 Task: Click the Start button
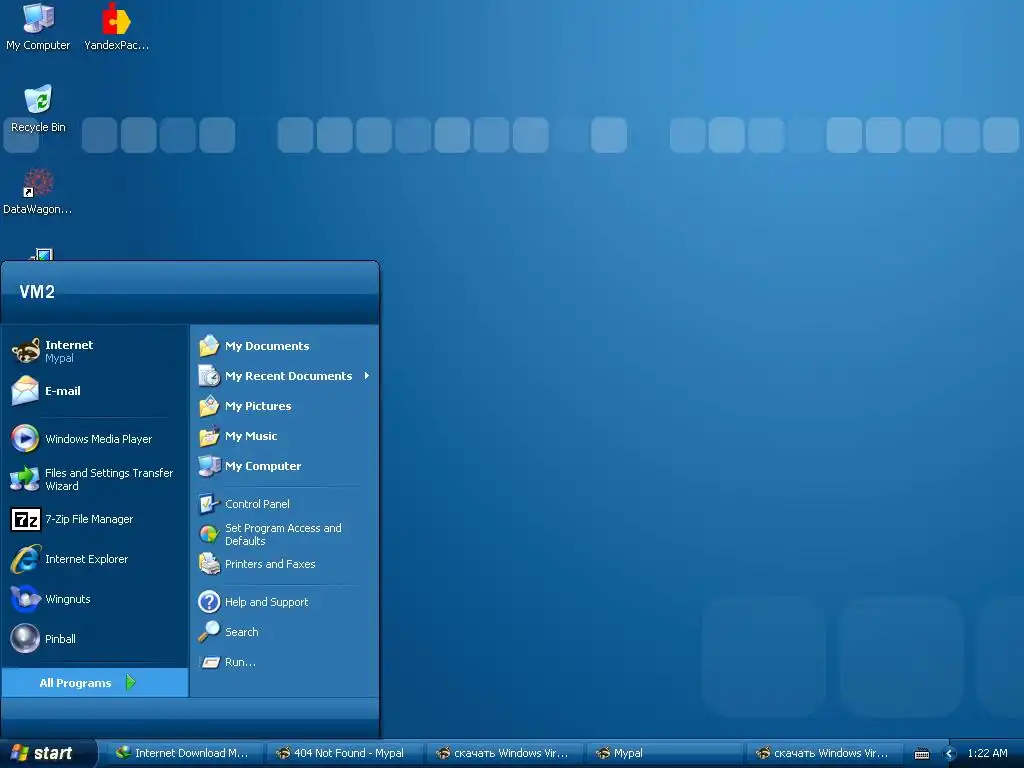point(48,753)
